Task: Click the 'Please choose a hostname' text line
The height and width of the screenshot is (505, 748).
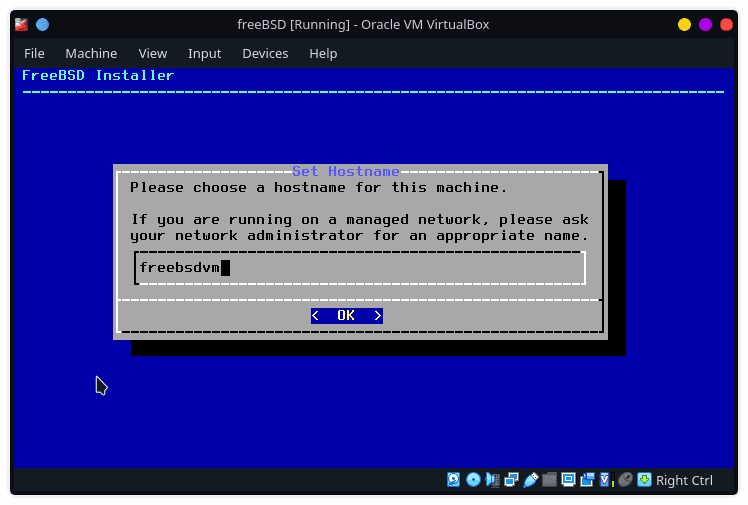Action: 318,187
